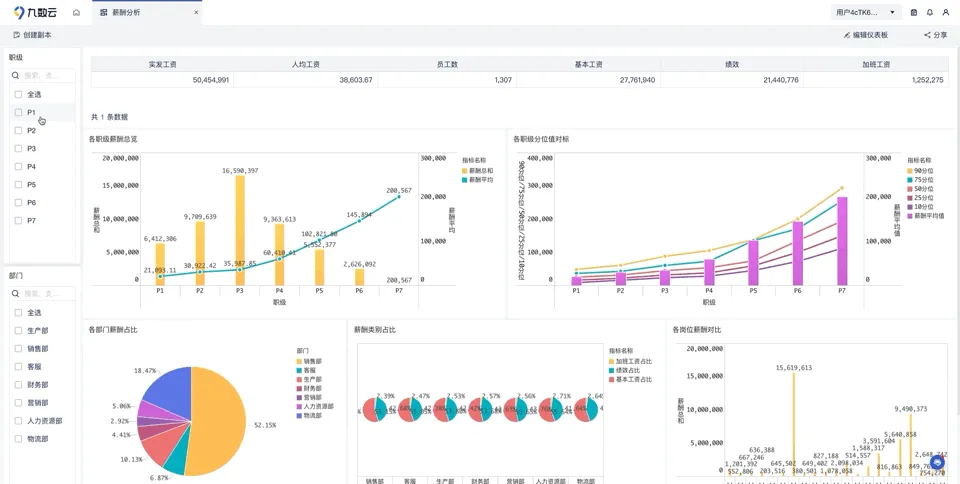Toggle 75分位 legend entry

pos(920,180)
